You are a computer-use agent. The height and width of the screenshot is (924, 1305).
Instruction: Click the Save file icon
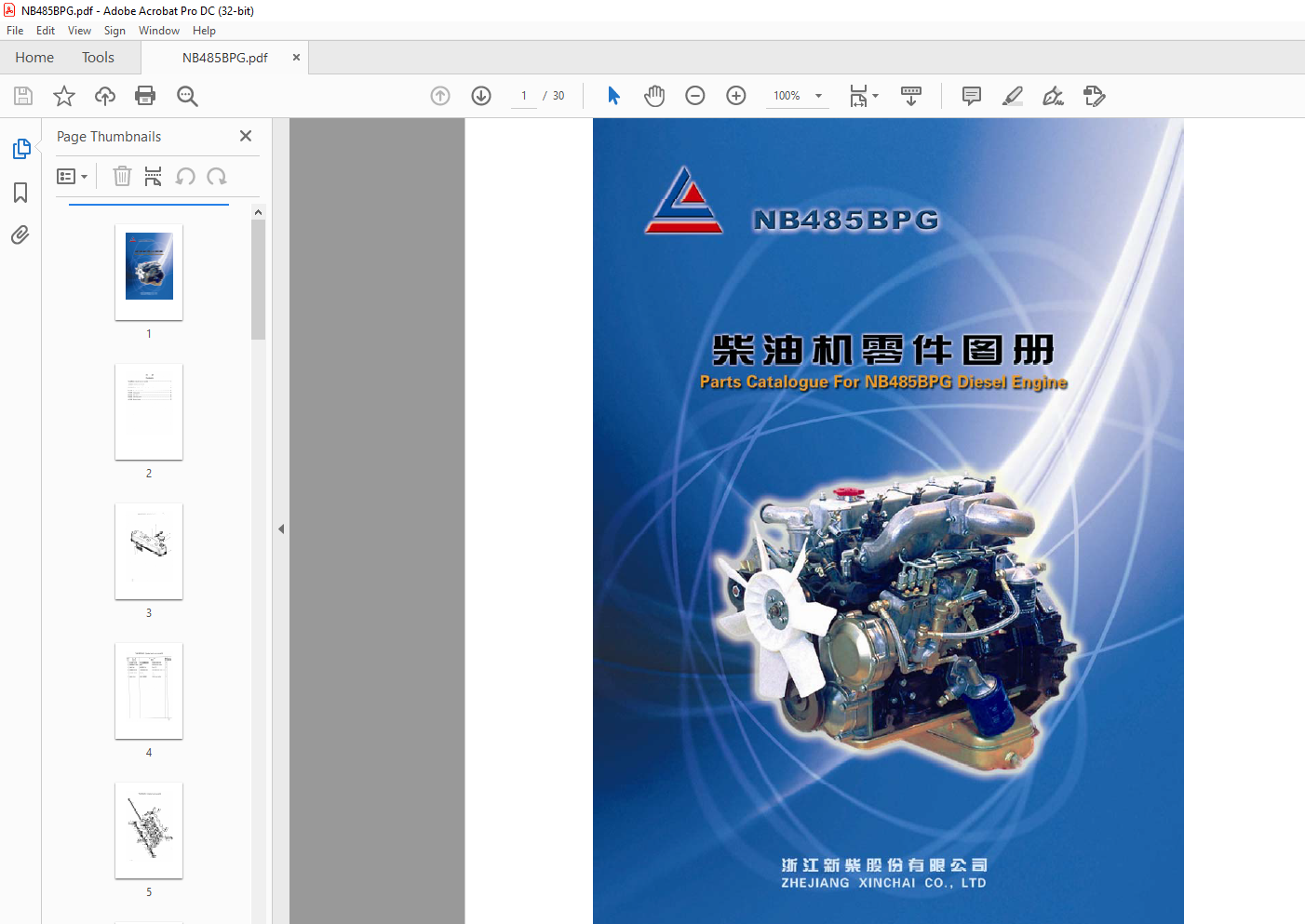pos(23,96)
